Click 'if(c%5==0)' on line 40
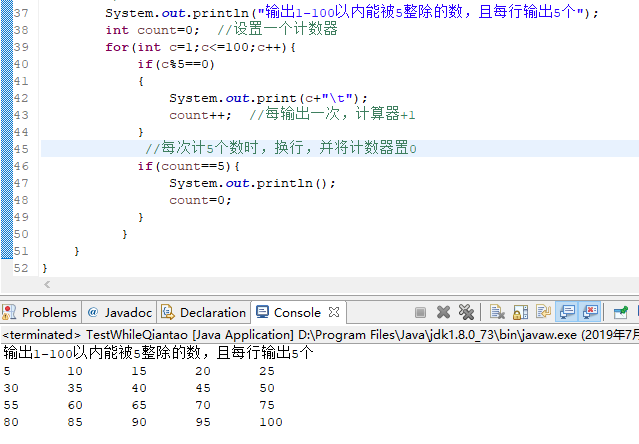The height and width of the screenshot is (444, 639). pyautogui.click(x=176, y=64)
